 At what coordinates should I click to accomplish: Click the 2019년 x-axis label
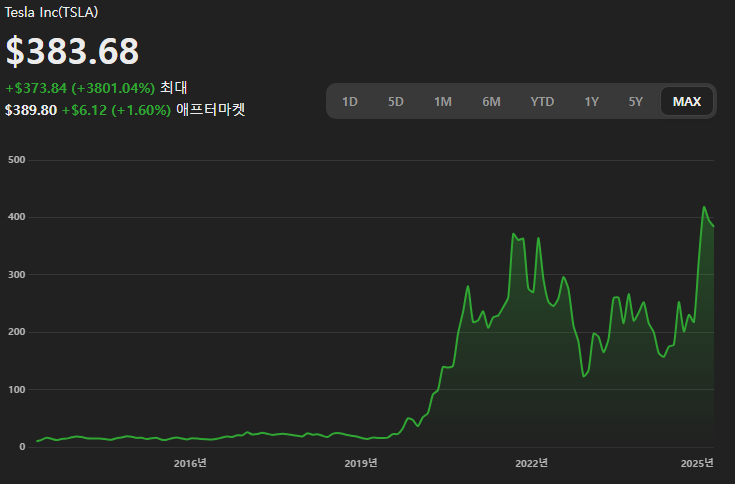(361, 463)
